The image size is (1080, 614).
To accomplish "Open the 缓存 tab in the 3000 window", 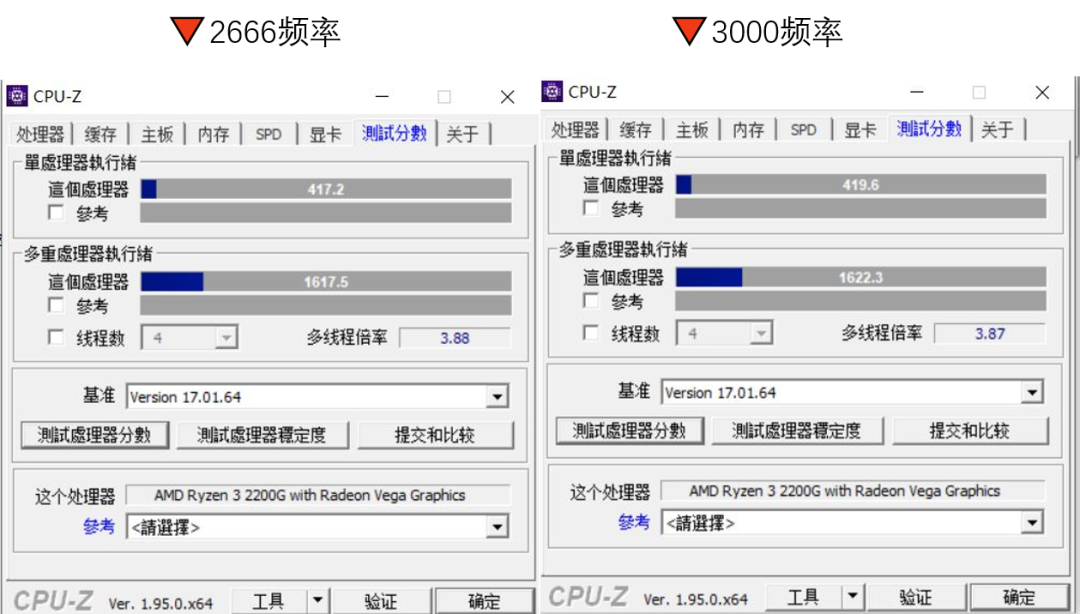I will coord(635,130).
